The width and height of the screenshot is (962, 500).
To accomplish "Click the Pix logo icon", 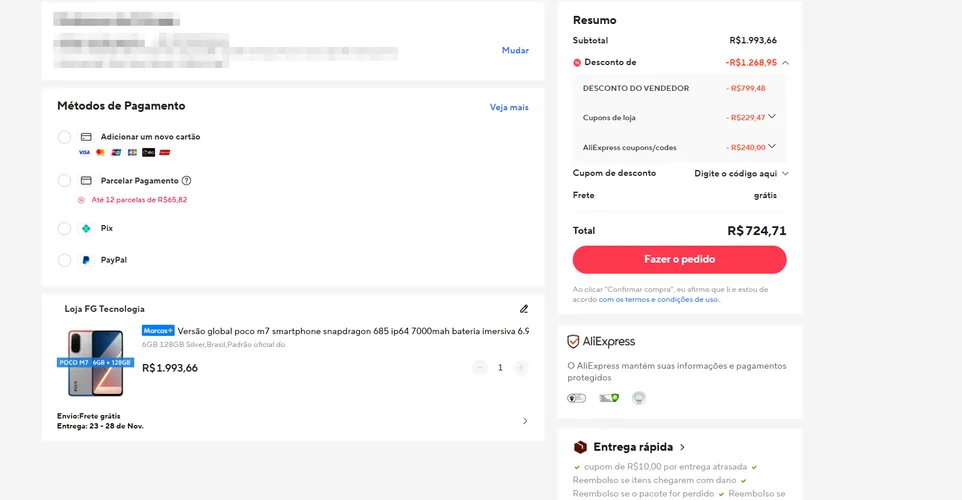I will (86, 228).
